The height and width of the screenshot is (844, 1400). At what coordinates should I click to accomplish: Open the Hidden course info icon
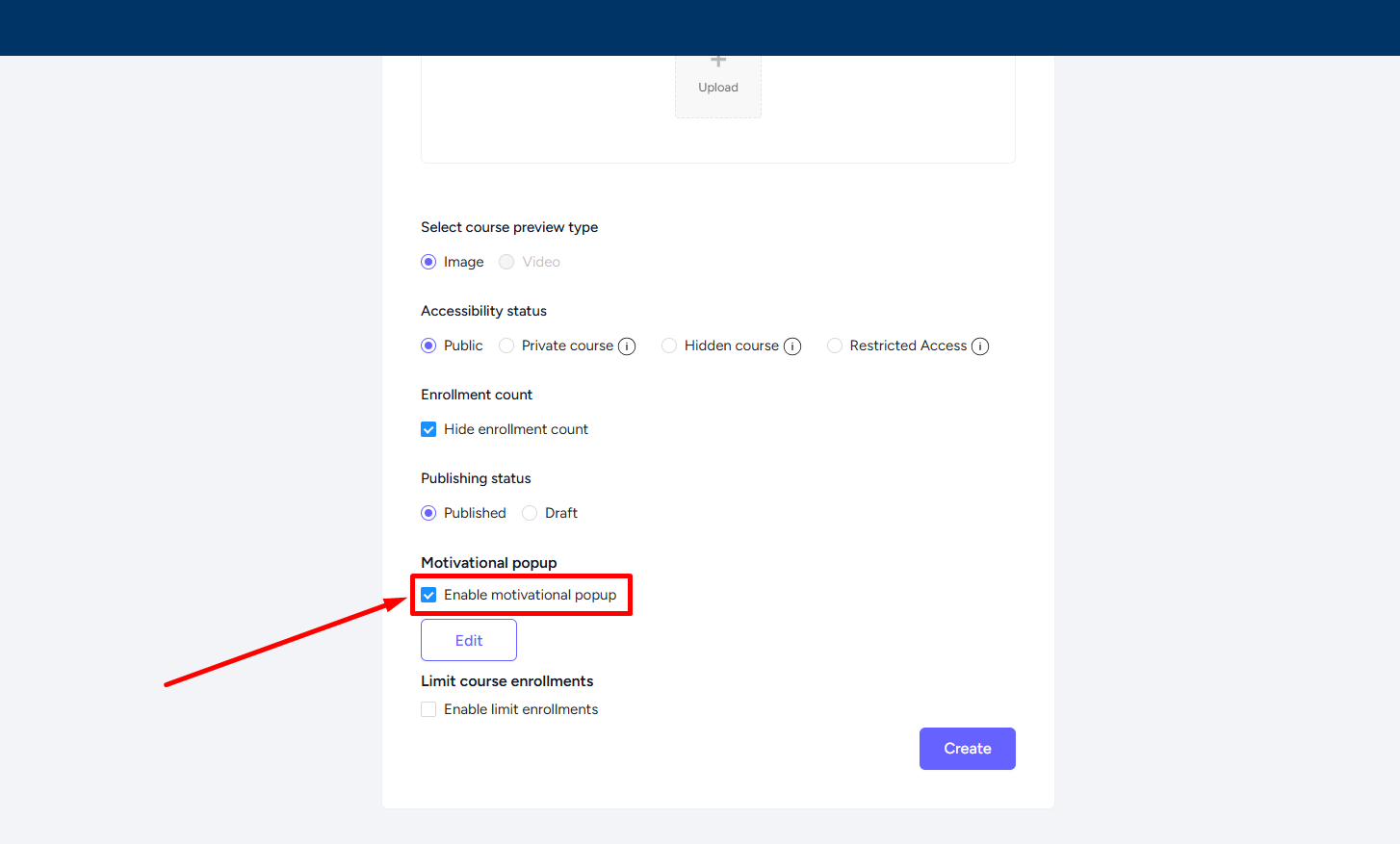792,346
